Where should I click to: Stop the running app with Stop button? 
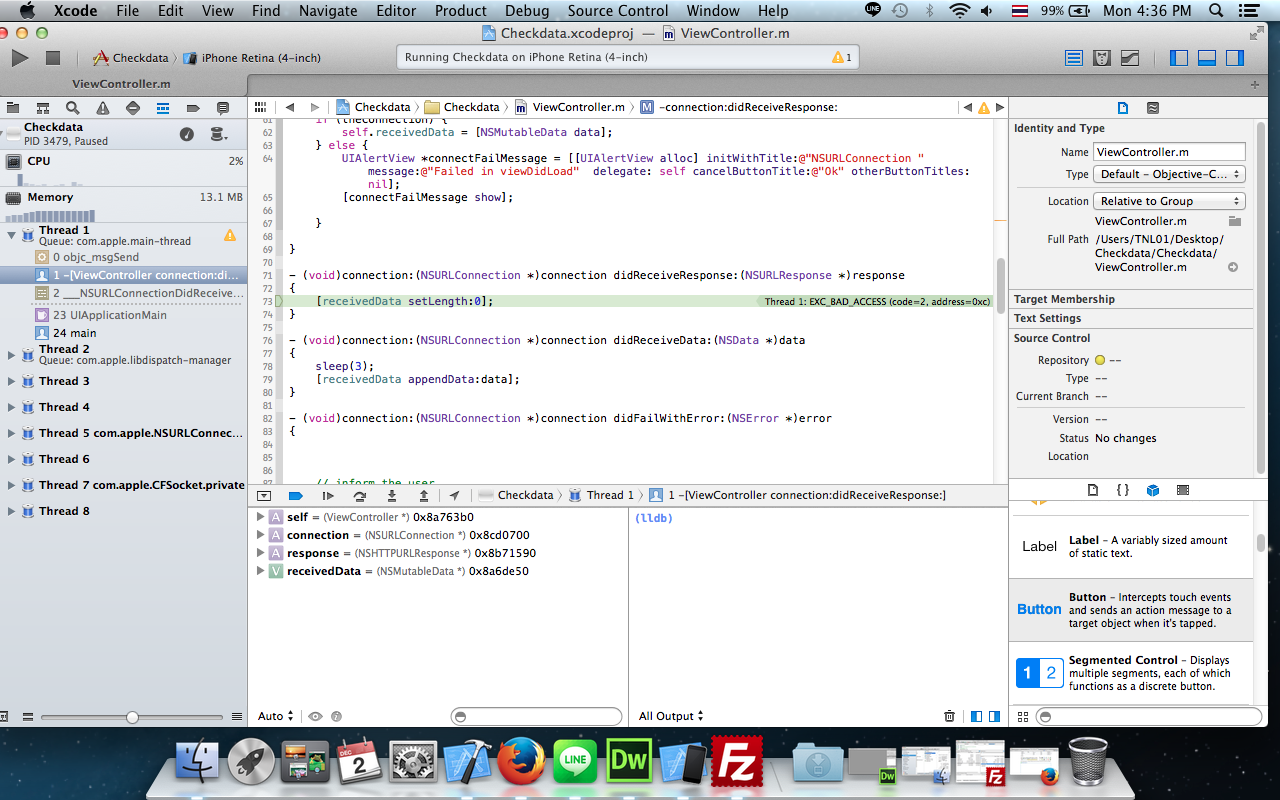point(53,58)
